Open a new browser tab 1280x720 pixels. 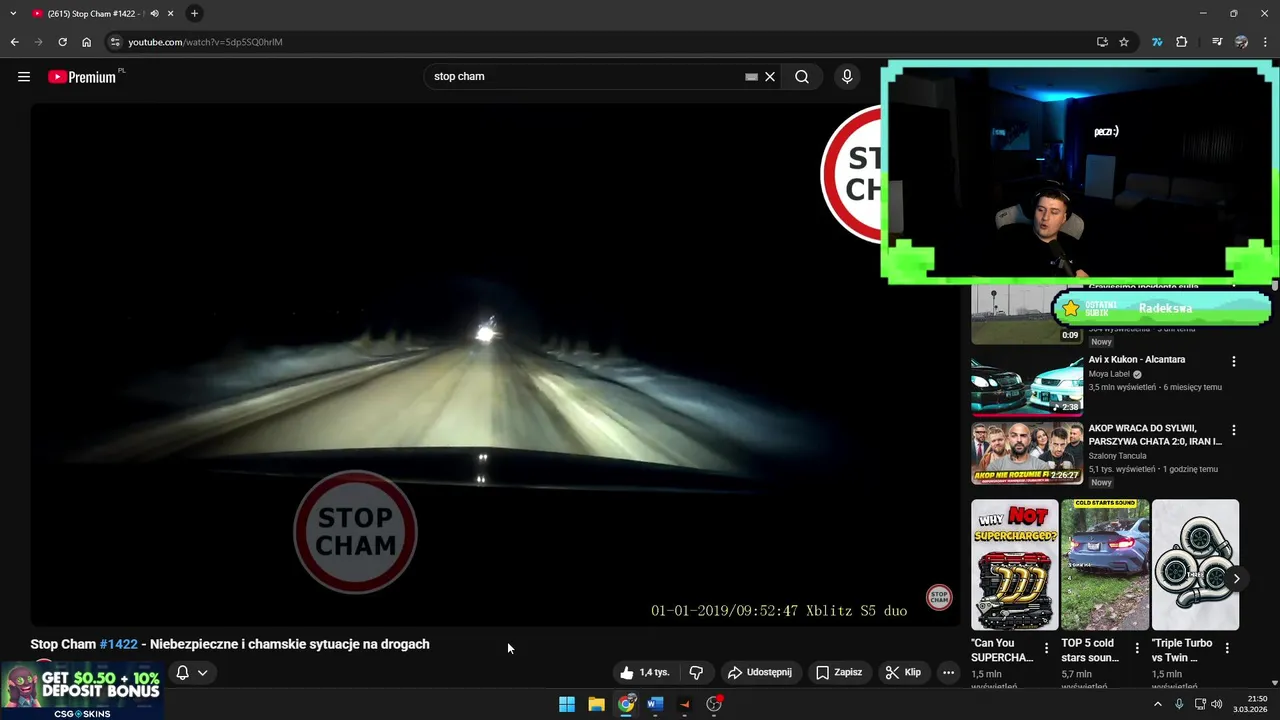pos(194,13)
